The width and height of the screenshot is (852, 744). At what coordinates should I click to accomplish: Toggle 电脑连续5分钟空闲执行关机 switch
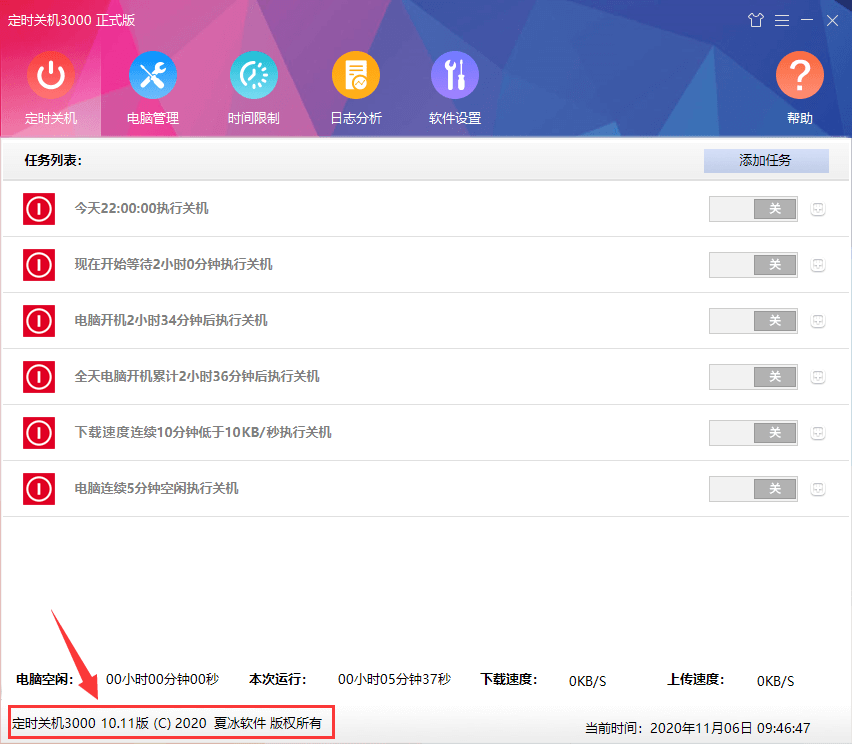tap(753, 489)
